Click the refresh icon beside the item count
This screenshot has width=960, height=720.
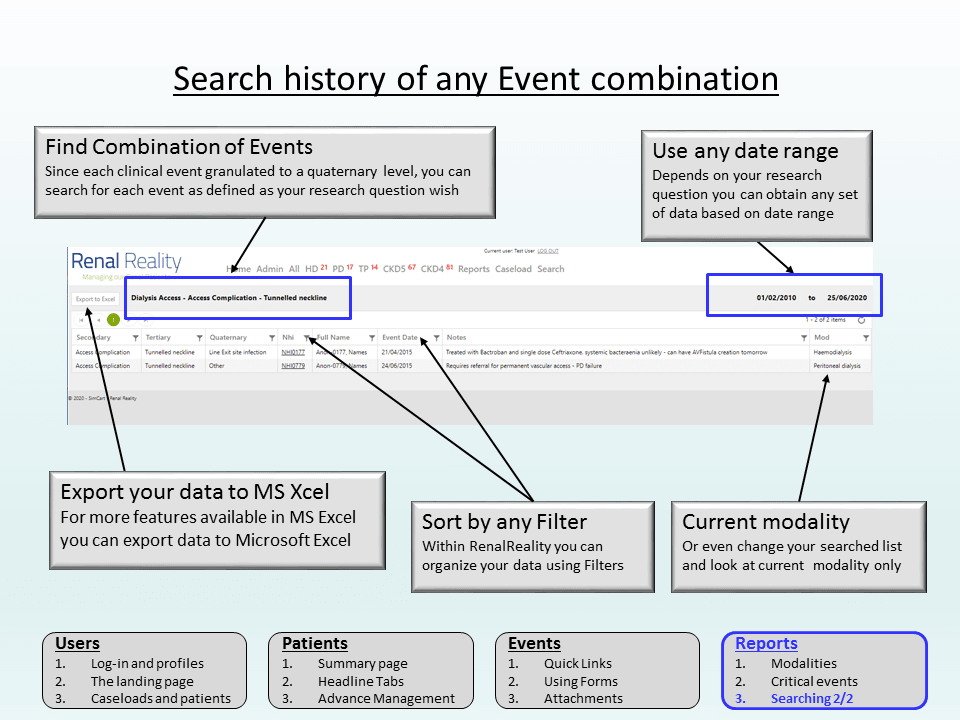(x=861, y=320)
